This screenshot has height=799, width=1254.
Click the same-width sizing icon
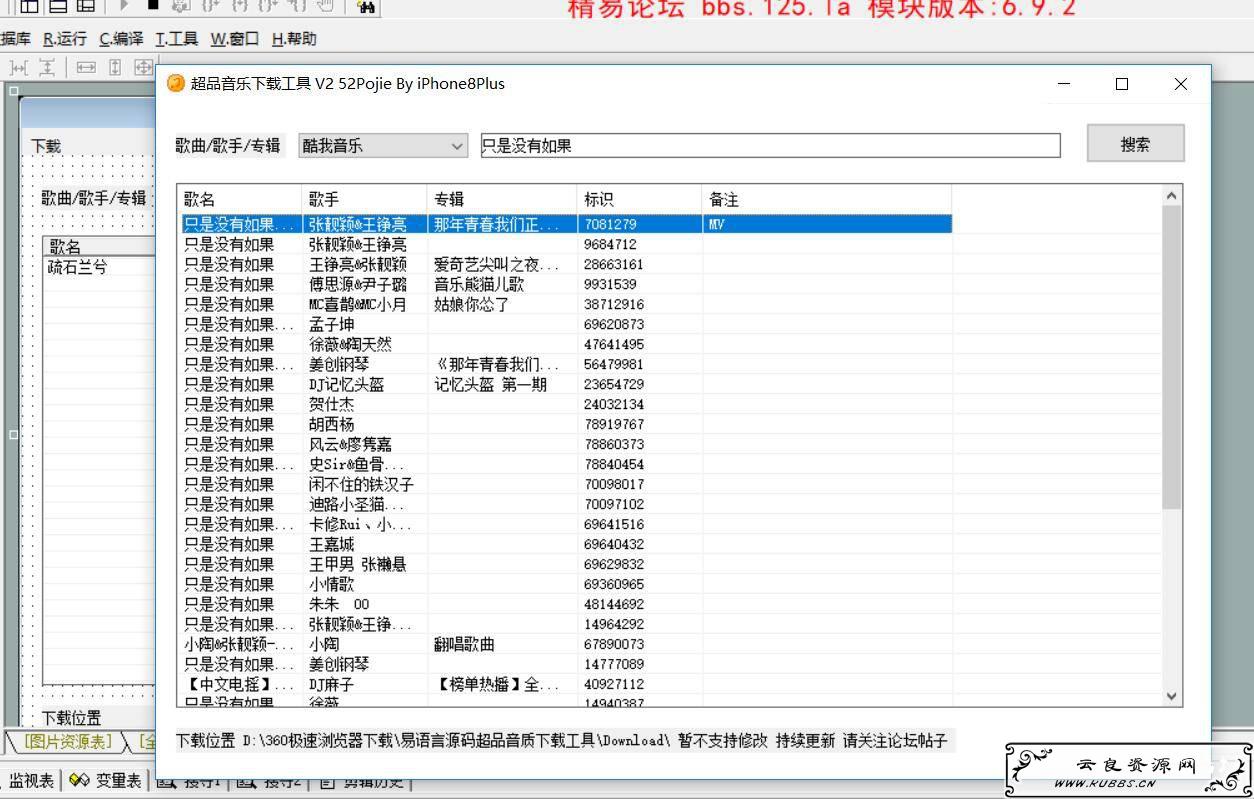(86, 68)
